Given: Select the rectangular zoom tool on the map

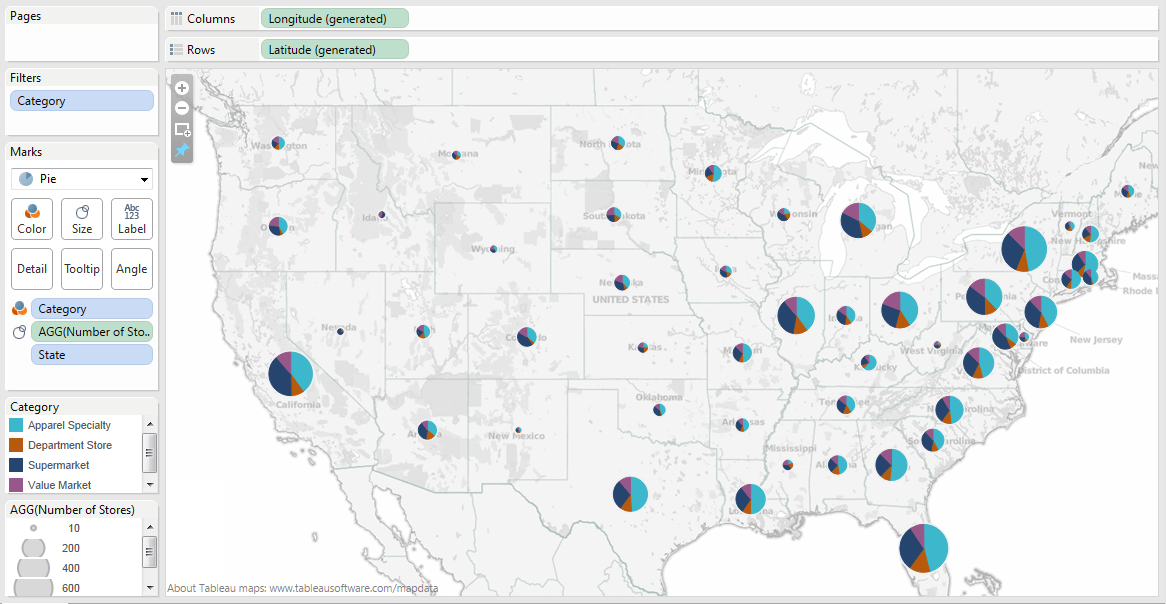Looking at the screenshot, I should [181, 129].
